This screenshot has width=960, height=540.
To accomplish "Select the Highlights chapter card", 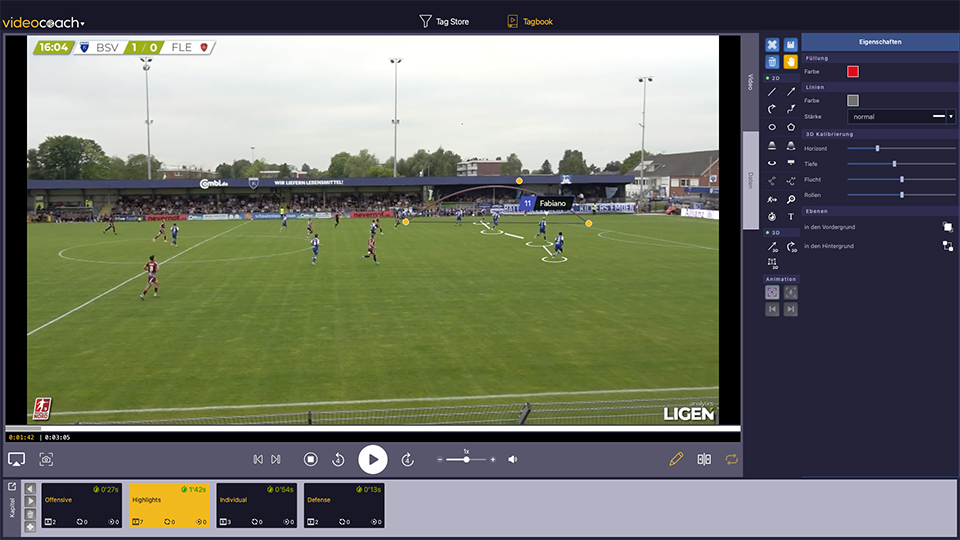I will click(x=169, y=505).
